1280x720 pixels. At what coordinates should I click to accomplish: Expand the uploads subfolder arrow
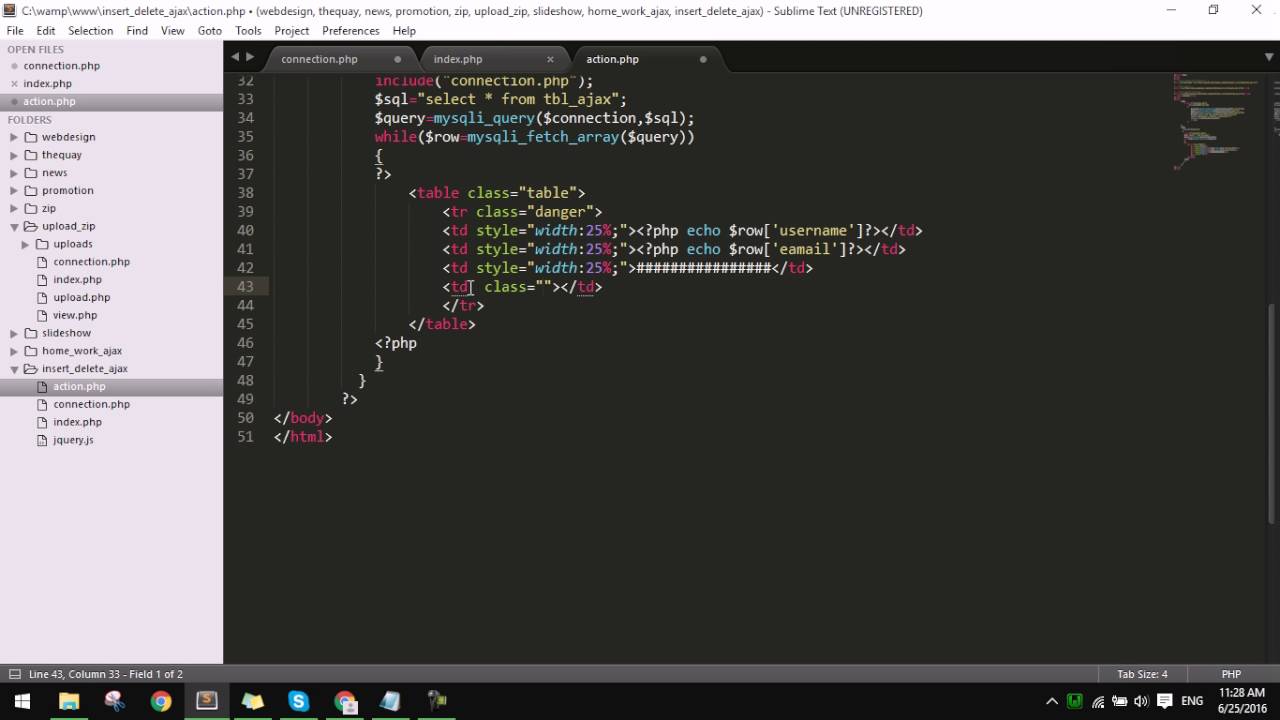click(x=25, y=244)
